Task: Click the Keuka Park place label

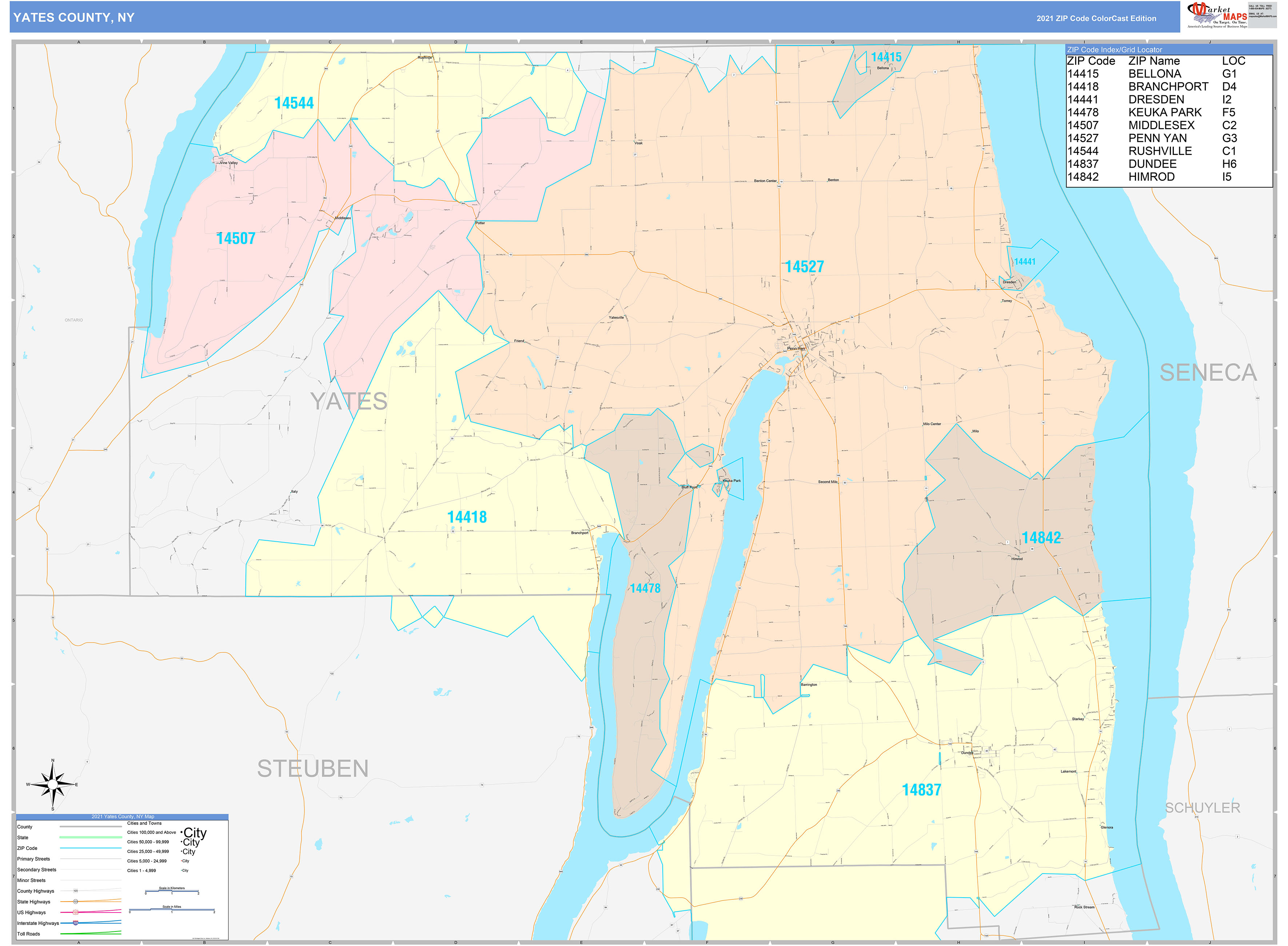Action: [731, 481]
